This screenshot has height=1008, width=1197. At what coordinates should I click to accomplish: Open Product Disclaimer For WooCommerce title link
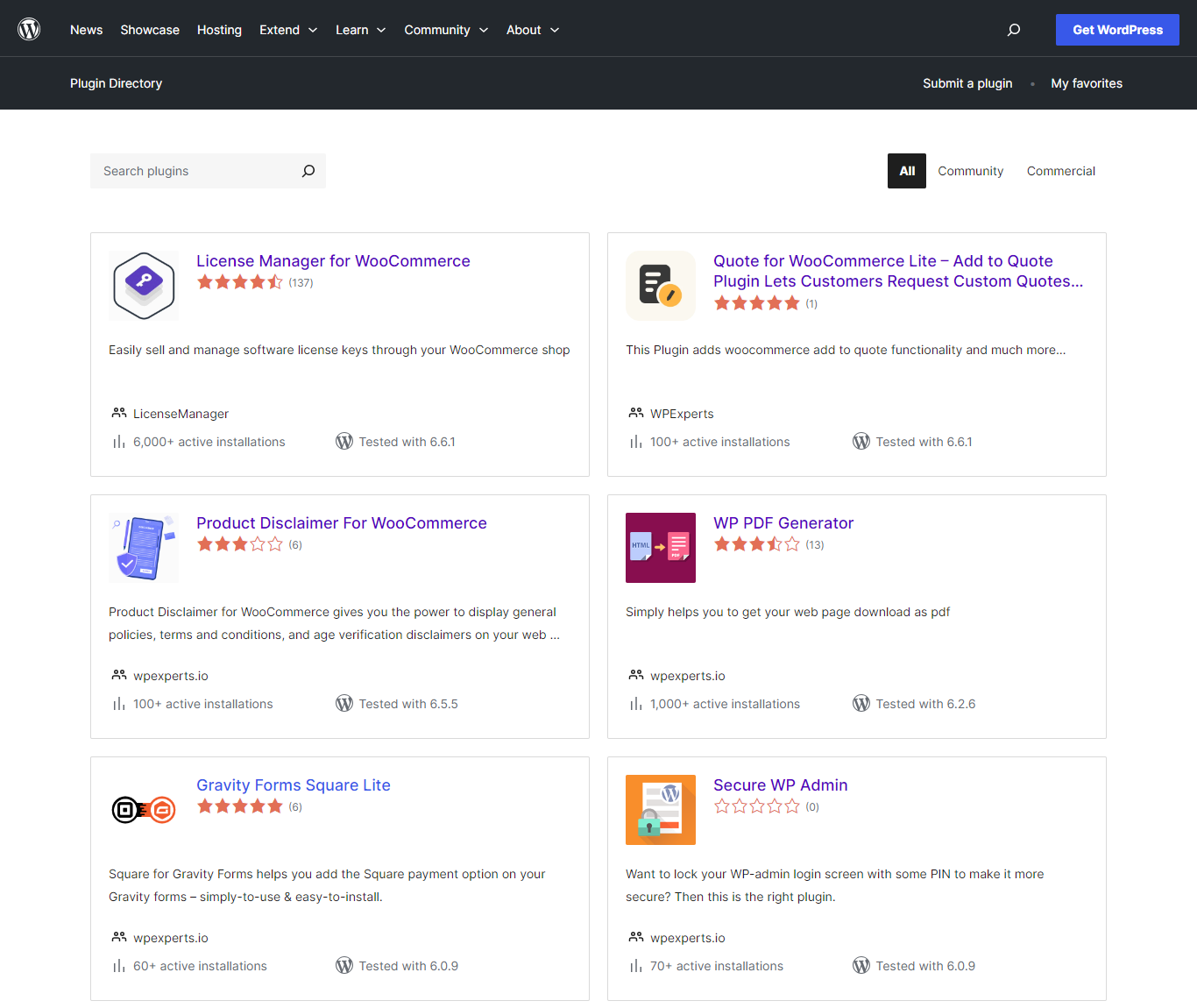coord(342,523)
